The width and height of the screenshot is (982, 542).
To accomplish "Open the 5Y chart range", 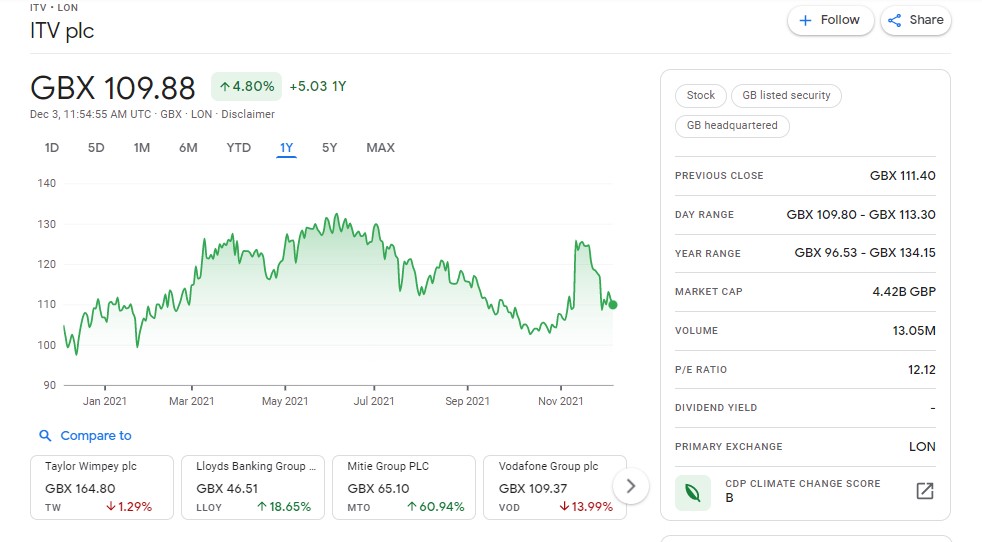I will pos(329,148).
